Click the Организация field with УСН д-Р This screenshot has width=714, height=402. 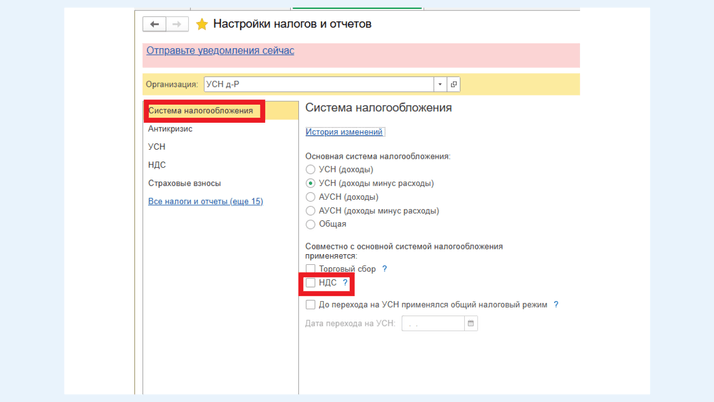319,84
